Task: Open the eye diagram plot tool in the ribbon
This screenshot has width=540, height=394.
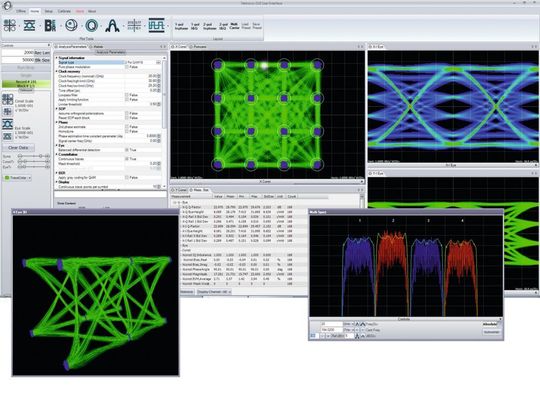Action: coord(30,25)
